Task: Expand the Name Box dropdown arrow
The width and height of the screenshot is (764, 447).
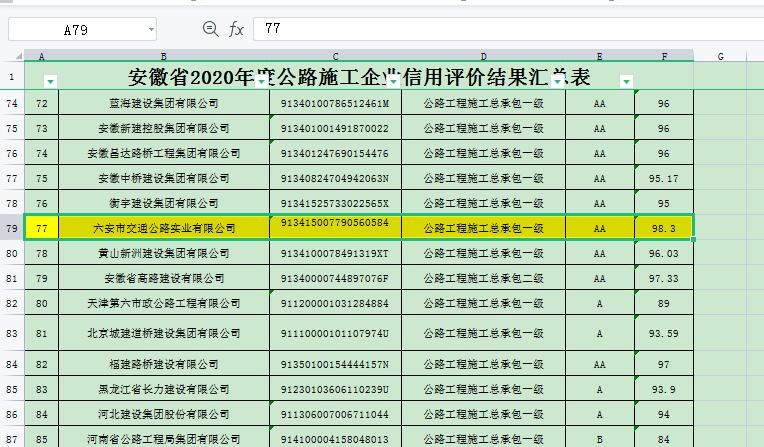Action: pyautogui.click(x=150, y=30)
